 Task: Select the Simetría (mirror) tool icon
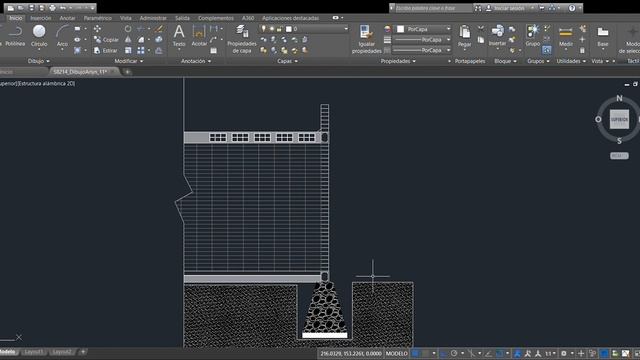click(x=128, y=40)
